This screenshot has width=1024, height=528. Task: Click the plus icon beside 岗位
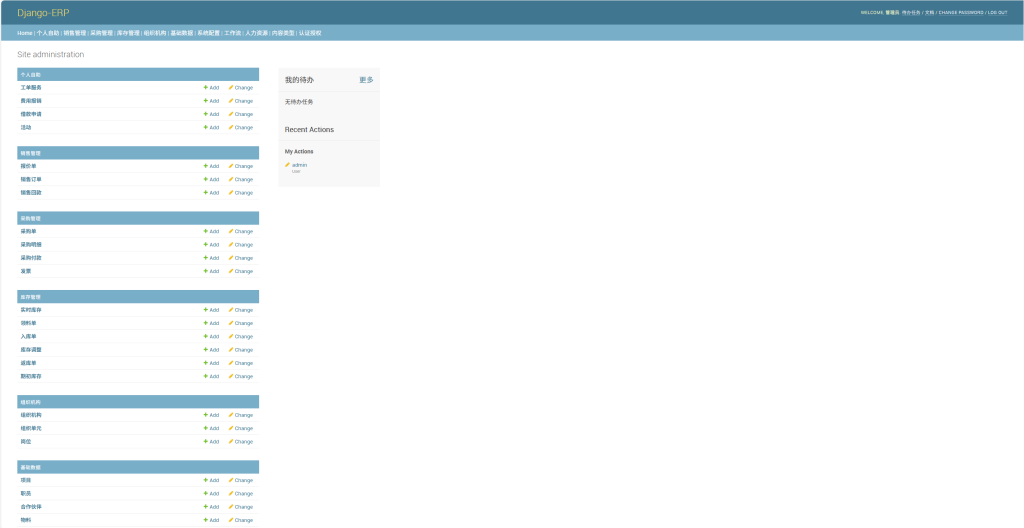206,441
